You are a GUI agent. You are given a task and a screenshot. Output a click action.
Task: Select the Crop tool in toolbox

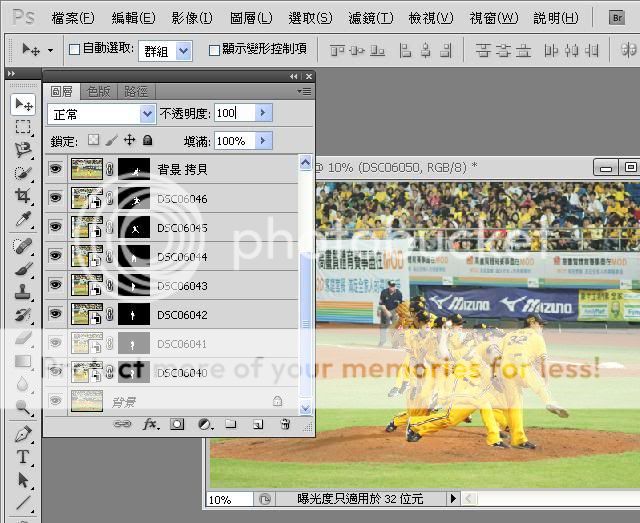pyautogui.click(x=22, y=197)
